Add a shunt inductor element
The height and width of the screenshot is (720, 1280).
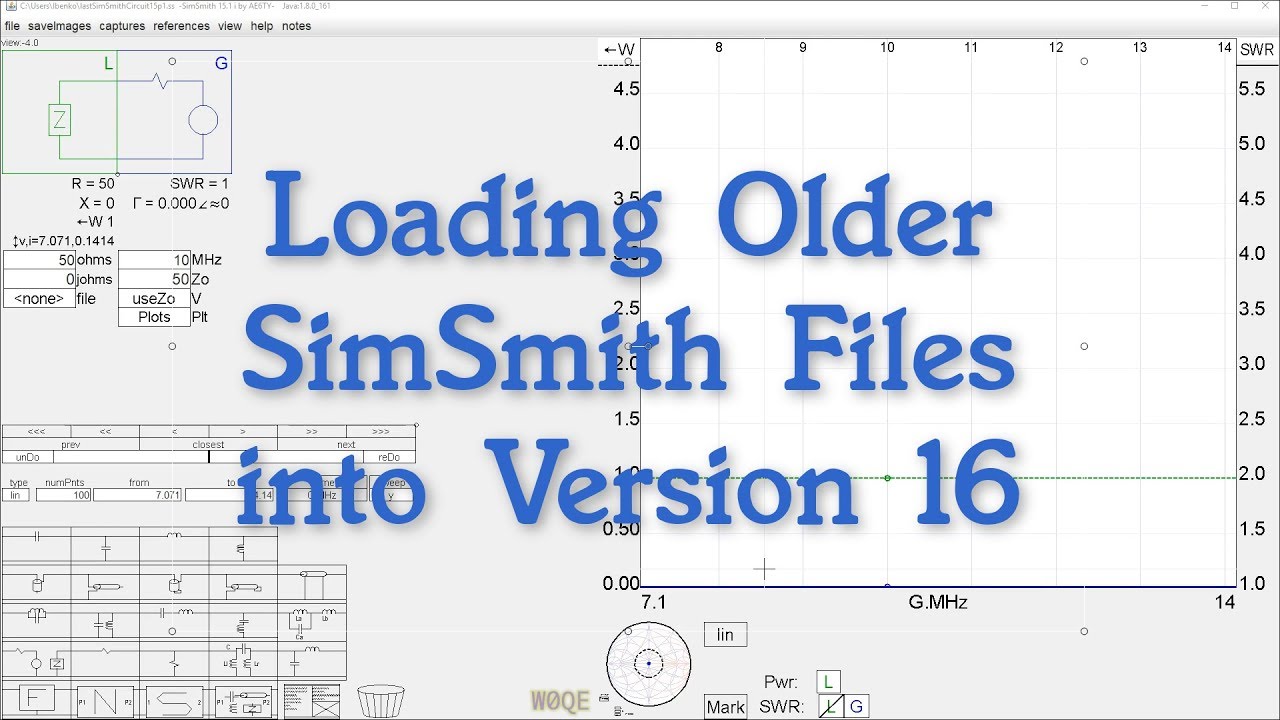pyautogui.click(x=243, y=546)
